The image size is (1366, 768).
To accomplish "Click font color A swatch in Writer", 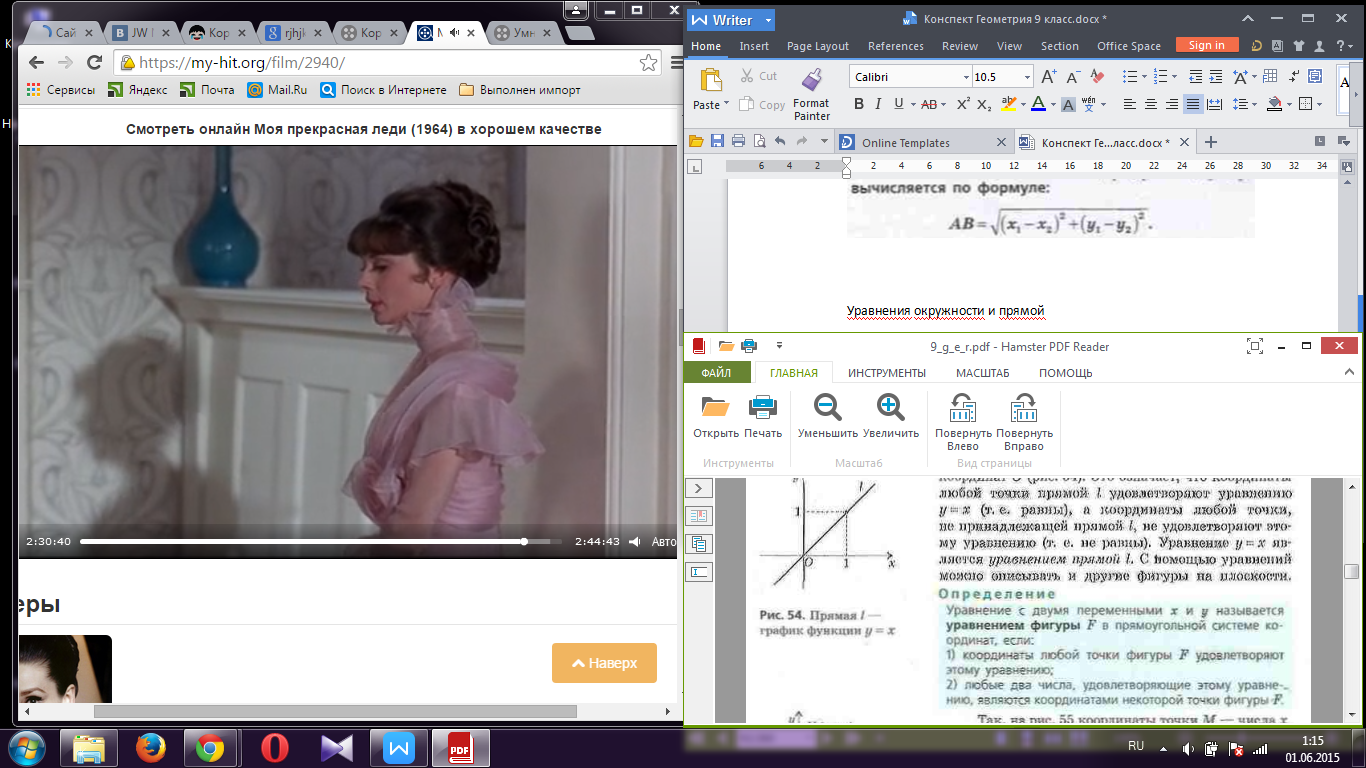I will 1037,104.
